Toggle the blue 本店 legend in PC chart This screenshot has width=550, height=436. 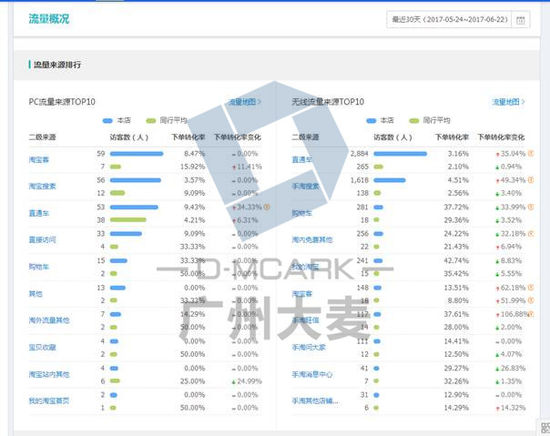click(116, 121)
